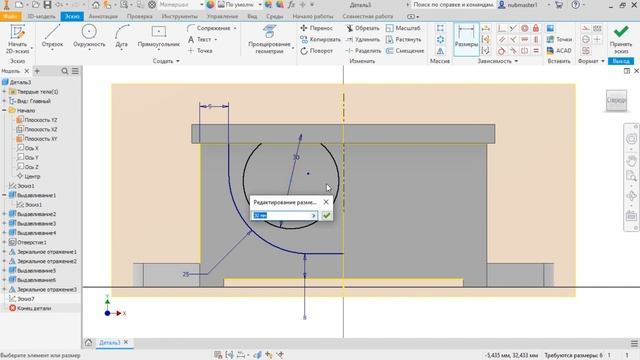The image size is (640, 360).
Task: Click Проецирование геометрии tool
Action: [269, 39]
